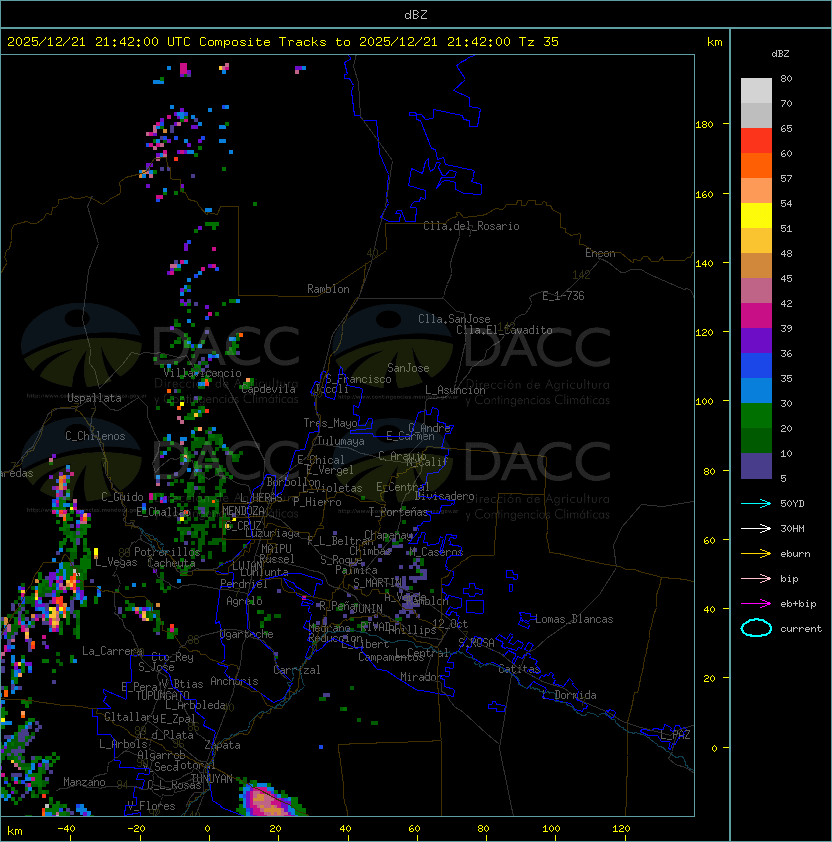
Task: Click the 'dBZ' title at the top
Action: pyautogui.click(x=416, y=15)
